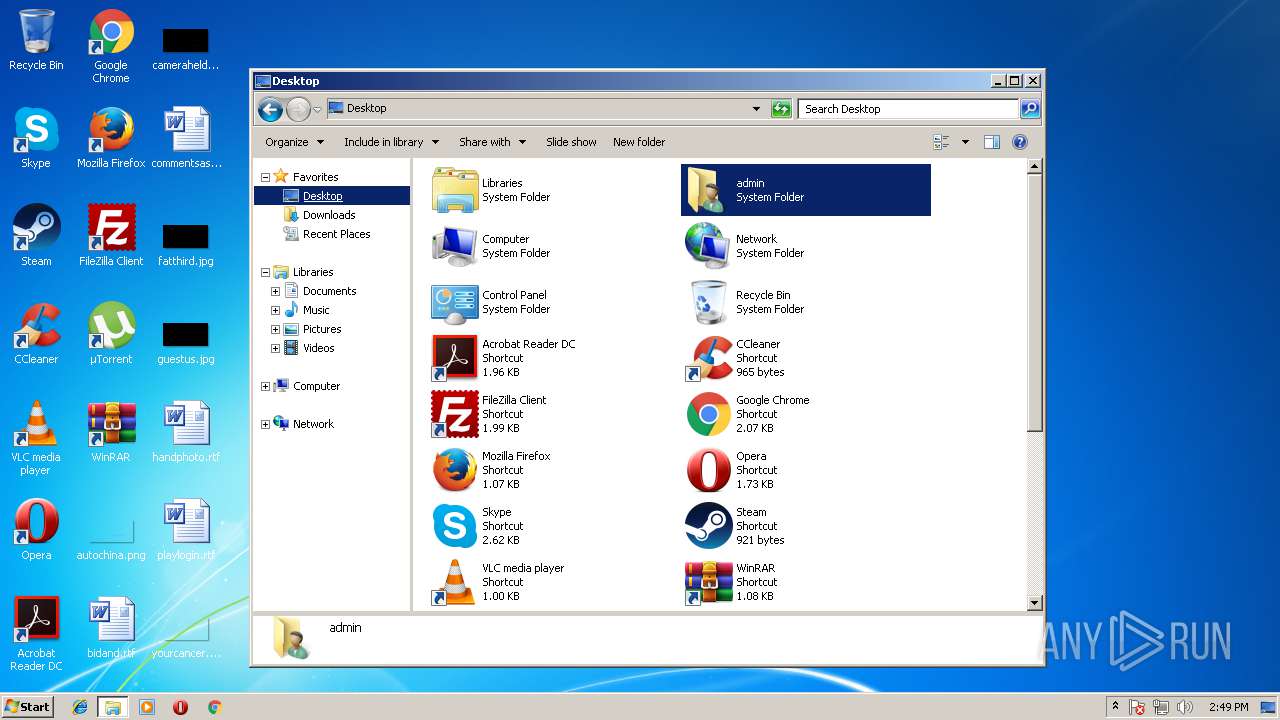Image resolution: width=1280 pixels, height=720 pixels.
Task: Click scrollbar up arrow in file list
Action: pyautogui.click(x=1035, y=166)
